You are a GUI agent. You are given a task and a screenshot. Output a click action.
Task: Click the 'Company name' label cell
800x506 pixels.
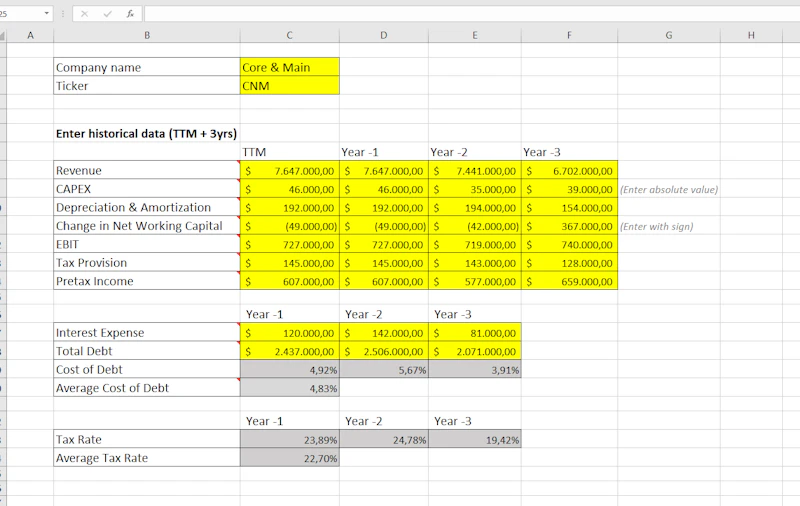pyautogui.click(x=147, y=67)
